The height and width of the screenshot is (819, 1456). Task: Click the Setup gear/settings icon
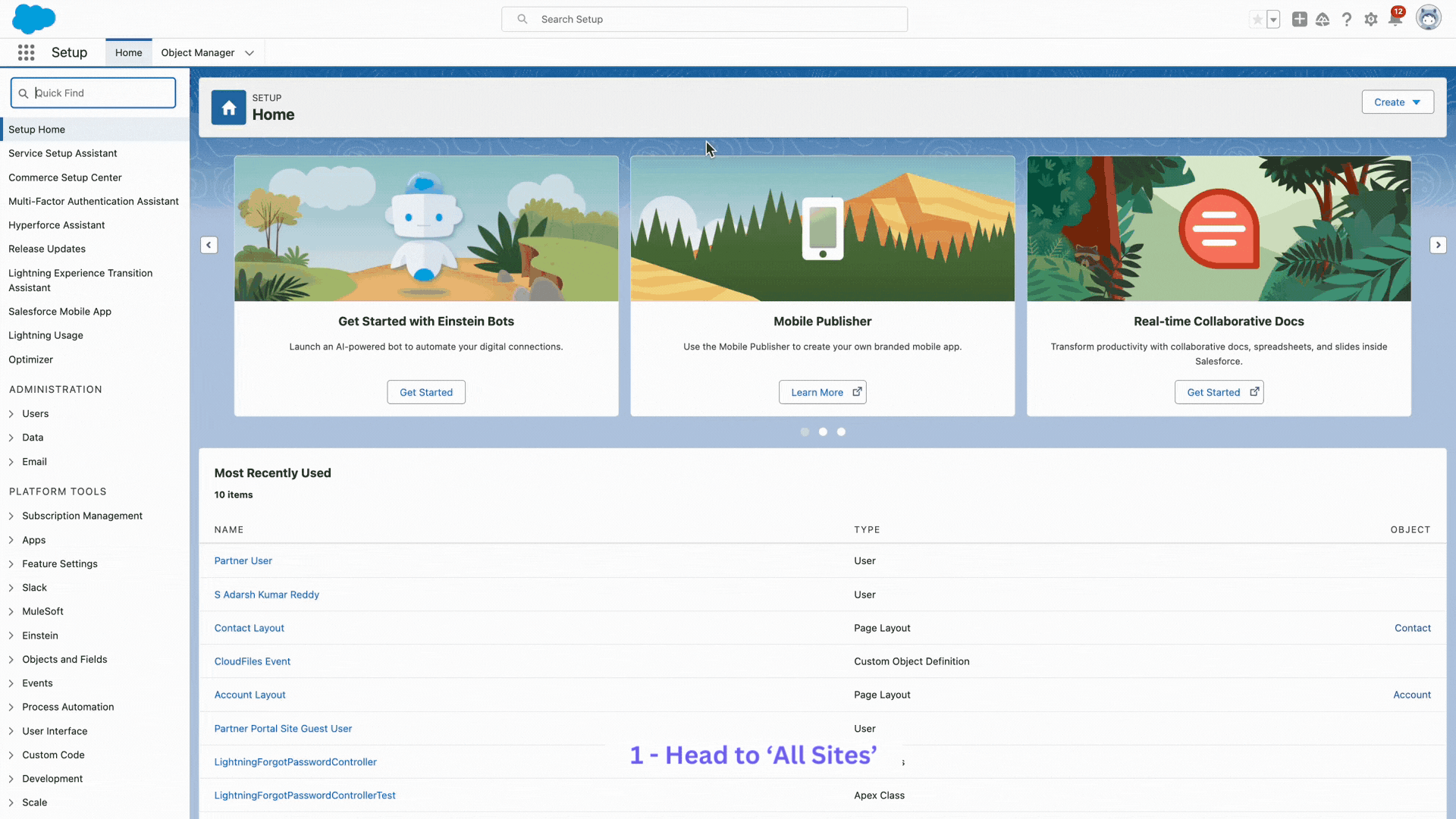(x=1371, y=19)
